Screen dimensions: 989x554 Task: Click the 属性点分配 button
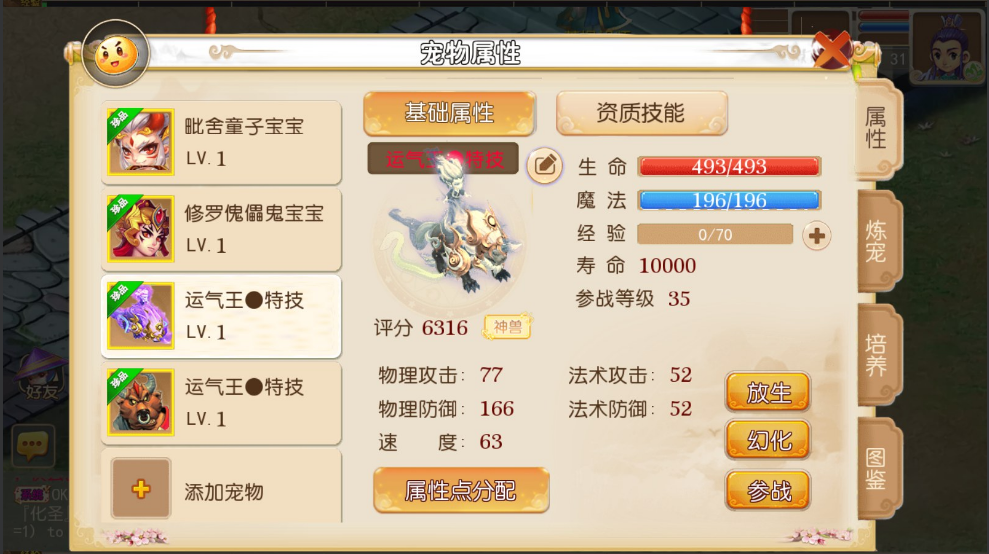point(461,490)
